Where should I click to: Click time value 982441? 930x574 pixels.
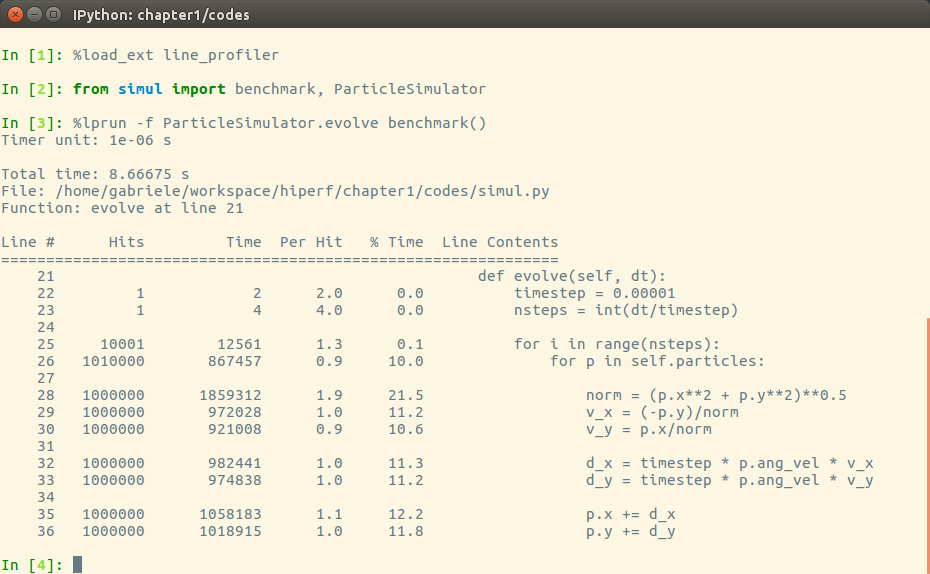click(x=234, y=463)
